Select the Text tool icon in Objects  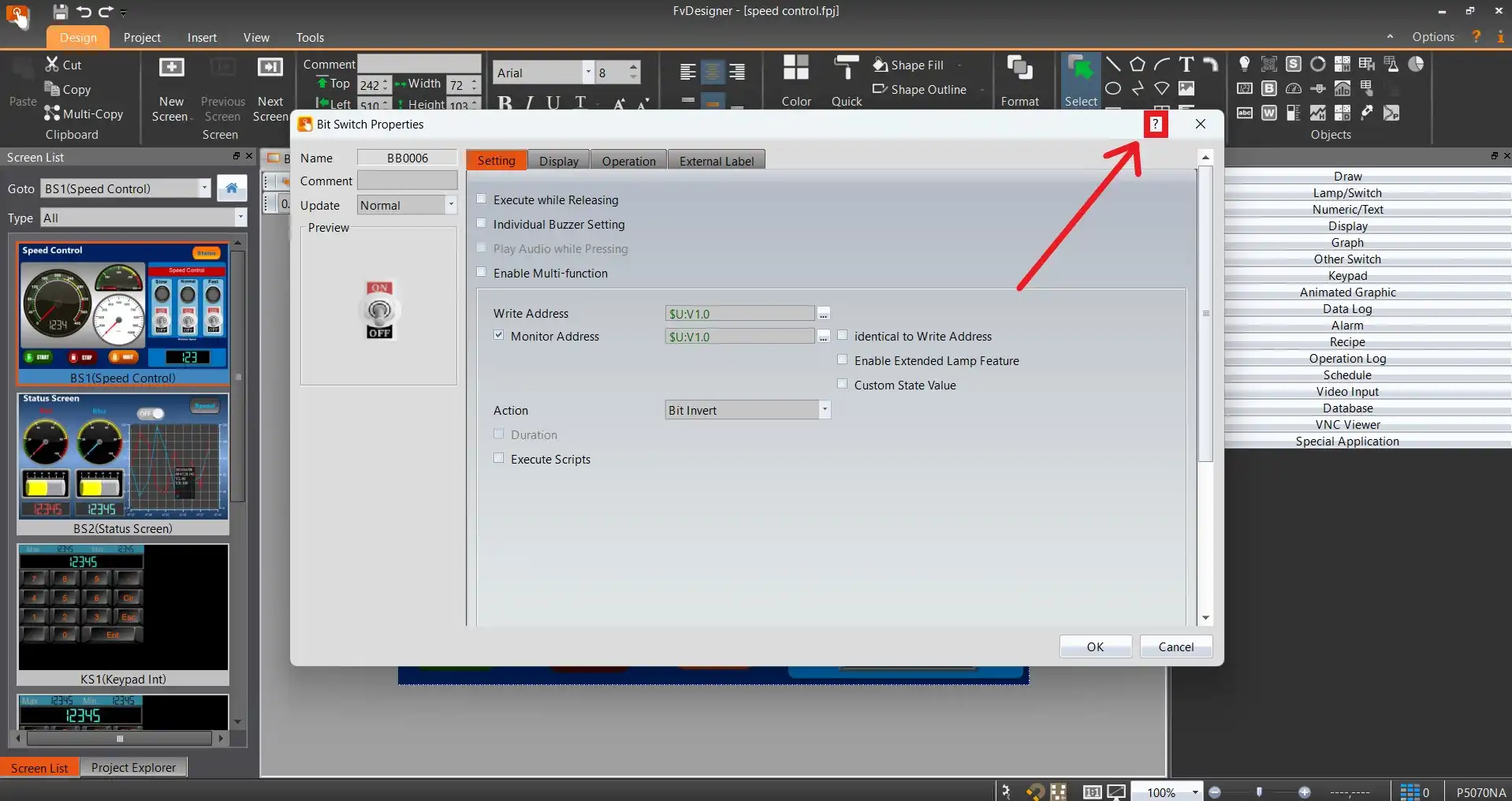click(1186, 65)
